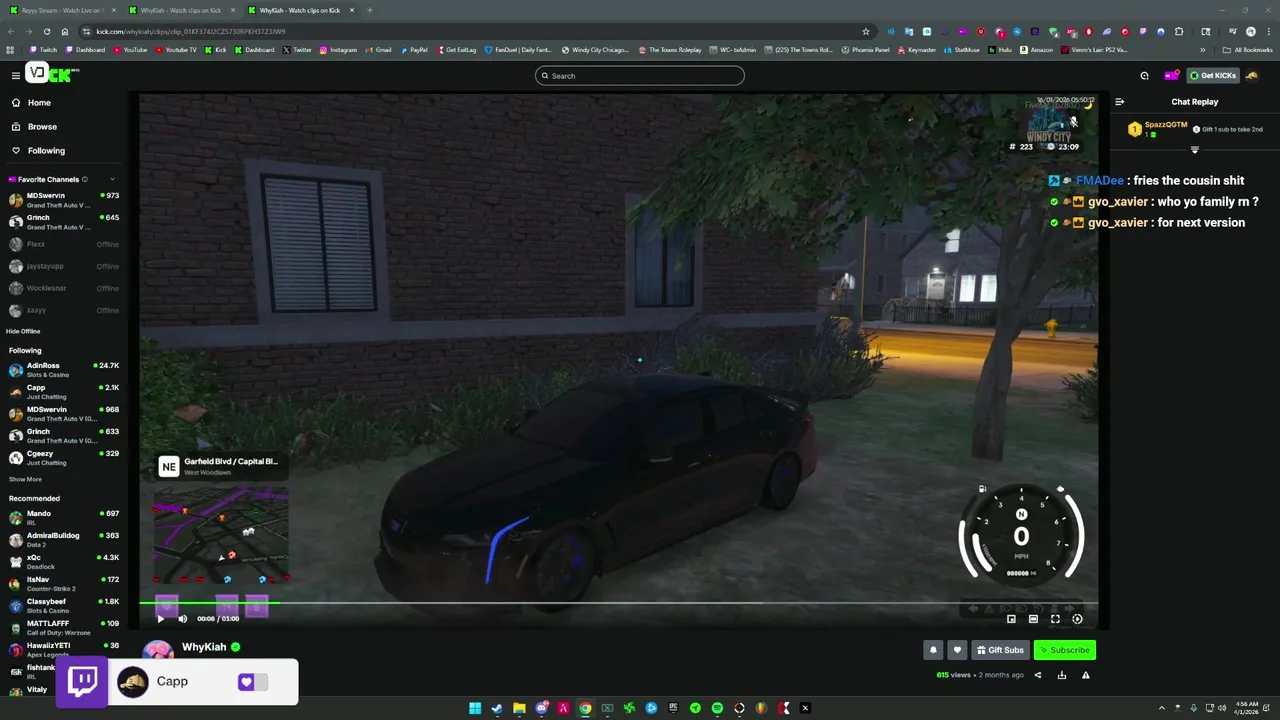Click Show More under Following list
Screen dimensions: 1280x720
coord(25,479)
